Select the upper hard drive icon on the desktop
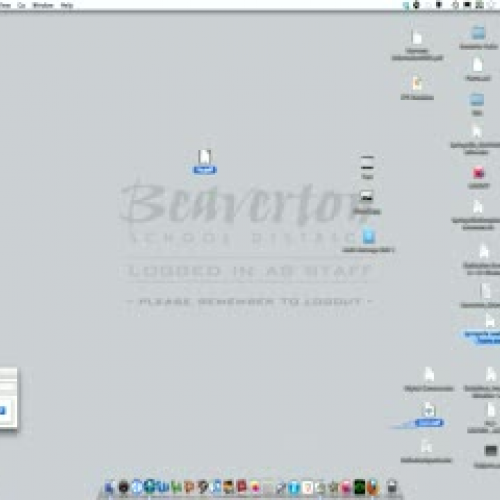This screenshot has height=500, width=500. point(367,163)
